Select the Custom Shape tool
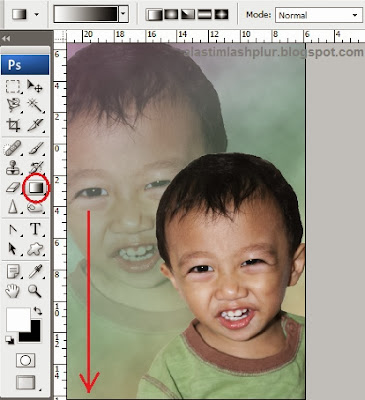This screenshot has width=365, height=400. click(x=35, y=249)
